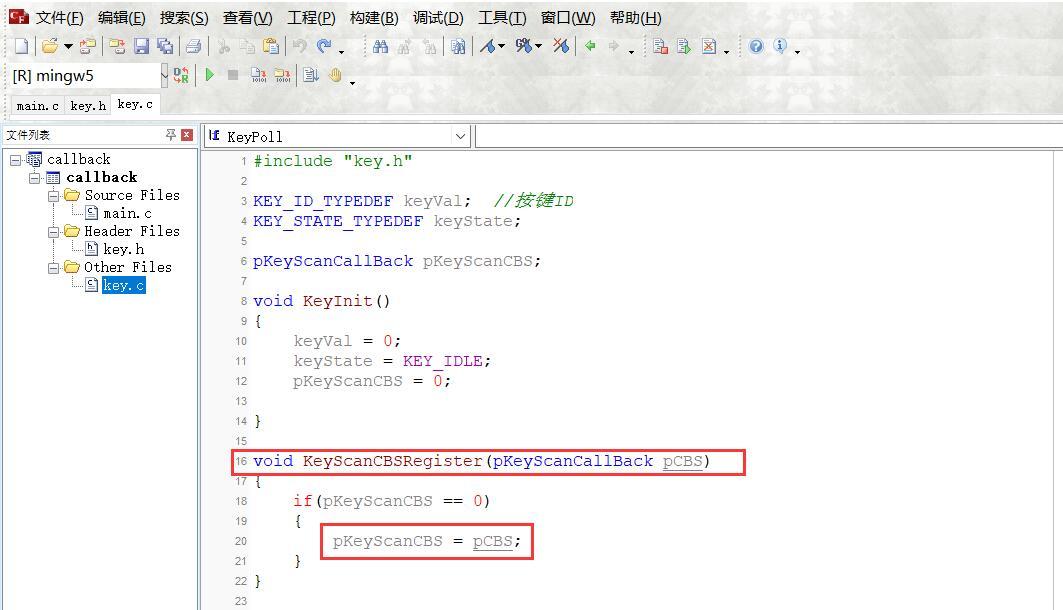Screen dimensions: 1063x610
Task: Click the blue floppy disk save icon
Action: pyautogui.click(x=141, y=46)
